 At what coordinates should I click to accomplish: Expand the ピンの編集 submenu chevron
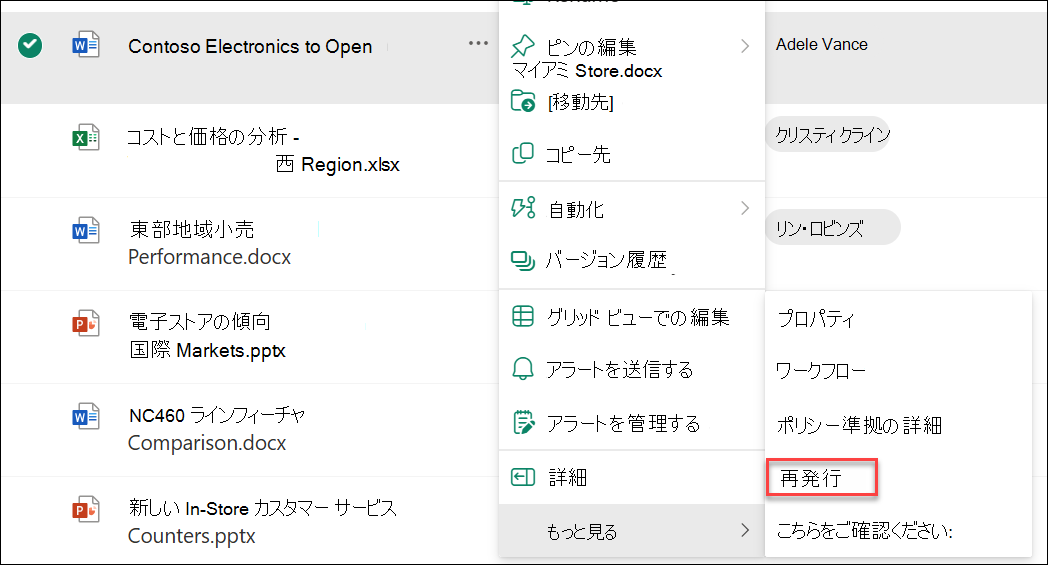point(745,46)
